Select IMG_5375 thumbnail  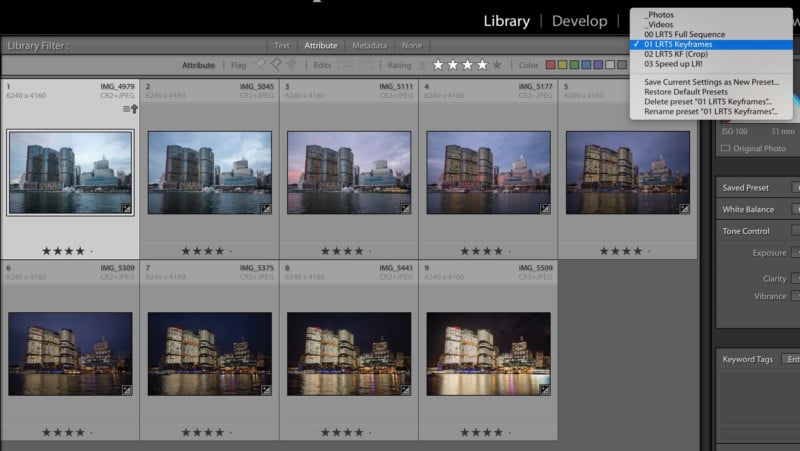210,354
